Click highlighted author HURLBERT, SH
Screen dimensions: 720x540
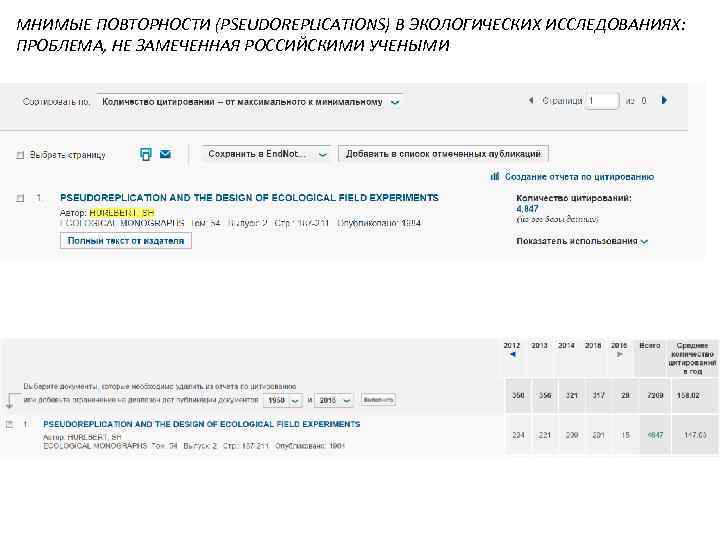[x=122, y=213]
